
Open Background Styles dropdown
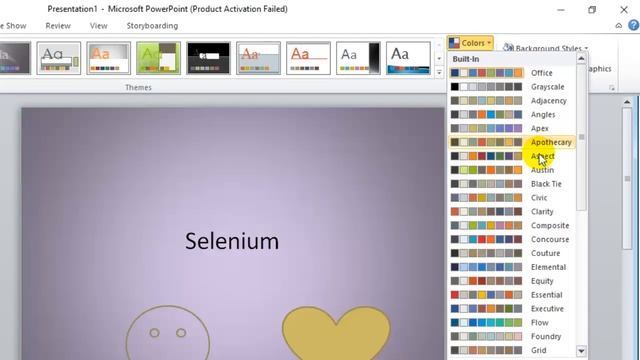545,48
